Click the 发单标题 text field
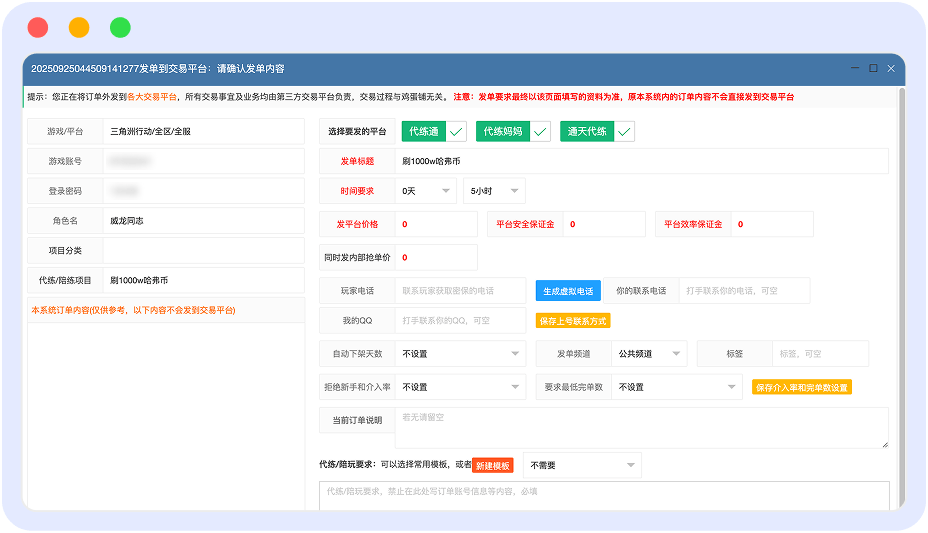This screenshot has width=928, height=533. tap(640, 161)
